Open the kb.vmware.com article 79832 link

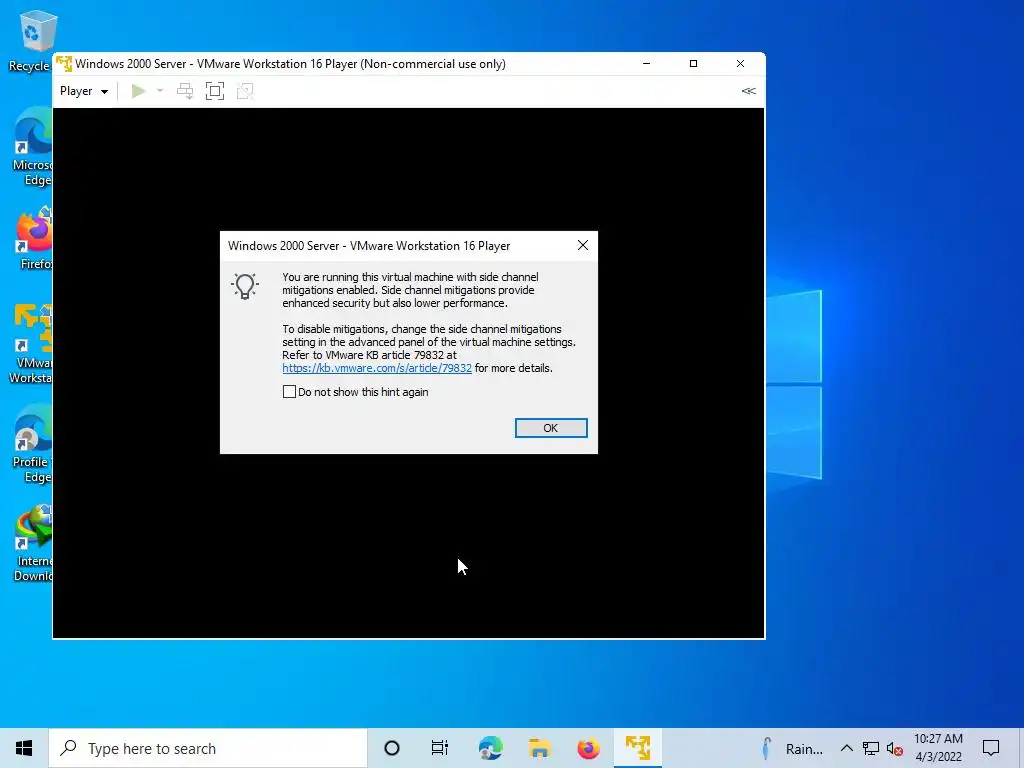click(x=377, y=368)
